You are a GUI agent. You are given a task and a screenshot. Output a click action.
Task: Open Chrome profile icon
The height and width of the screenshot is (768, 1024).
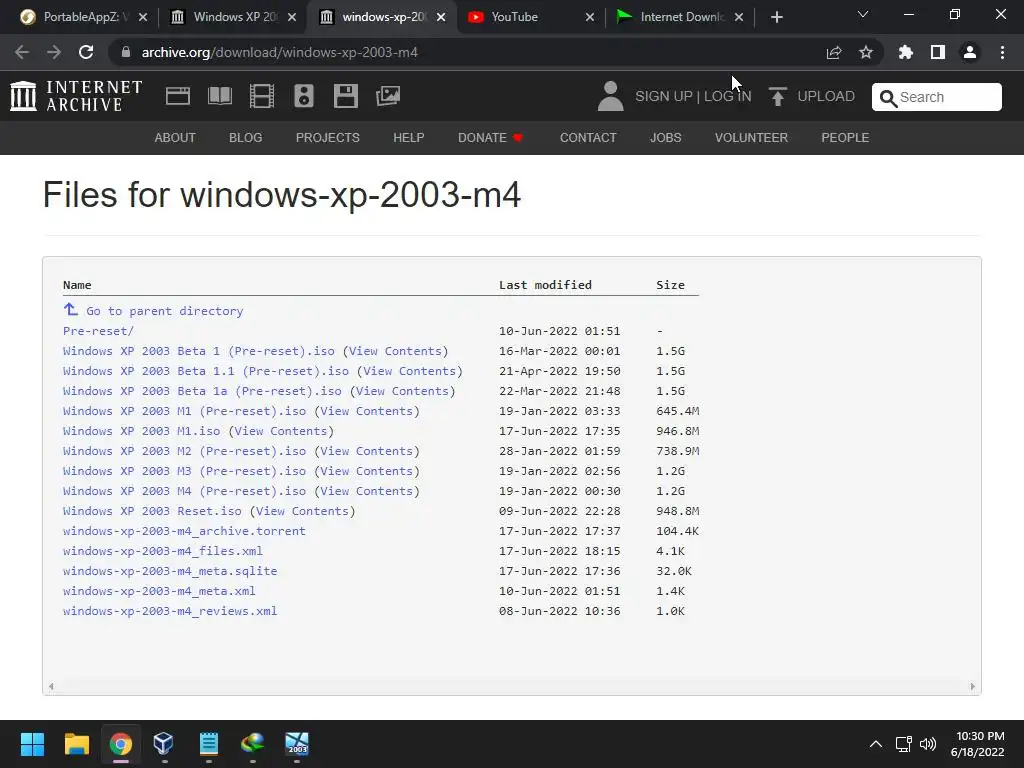pyautogui.click(x=970, y=52)
